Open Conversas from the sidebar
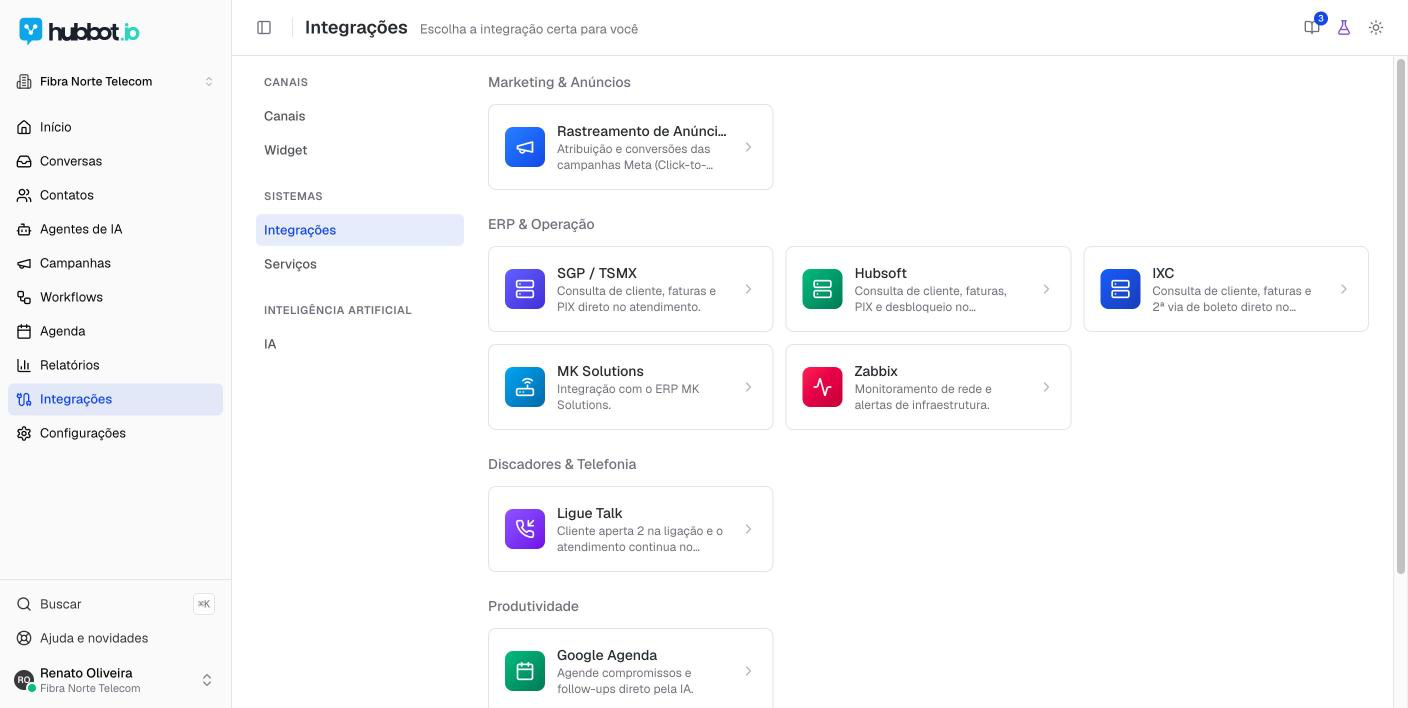This screenshot has width=1408, height=708. [x=115, y=161]
